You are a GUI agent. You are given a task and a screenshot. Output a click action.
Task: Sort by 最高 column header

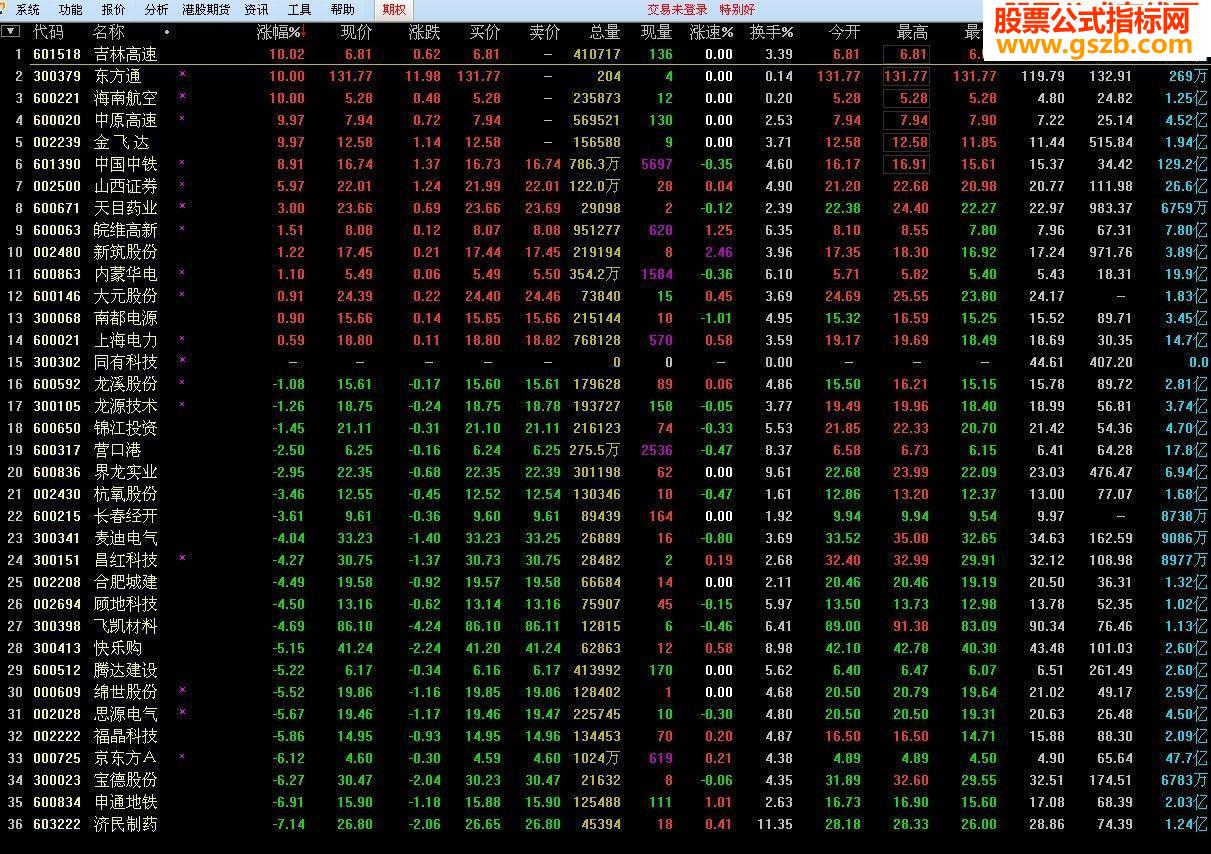click(x=912, y=32)
